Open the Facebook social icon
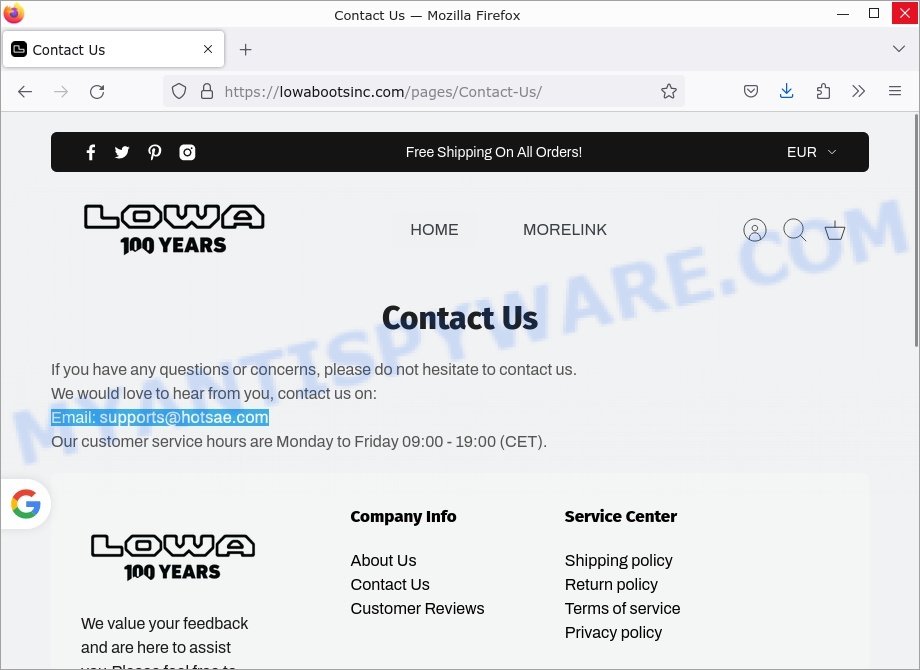The width and height of the screenshot is (920, 670). point(91,153)
